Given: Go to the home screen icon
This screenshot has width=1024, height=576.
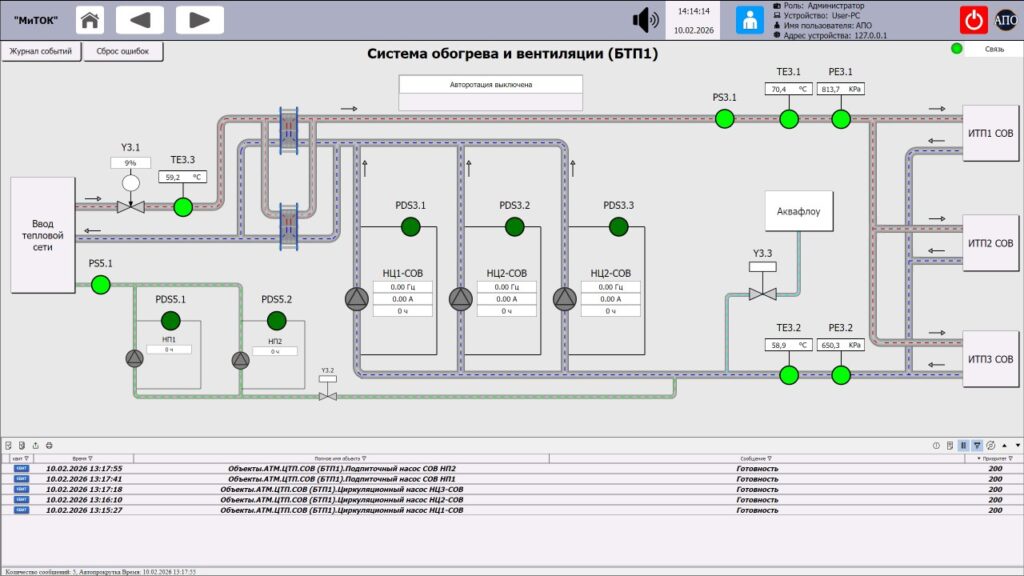Looking at the screenshot, I should pyautogui.click(x=90, y=20).
